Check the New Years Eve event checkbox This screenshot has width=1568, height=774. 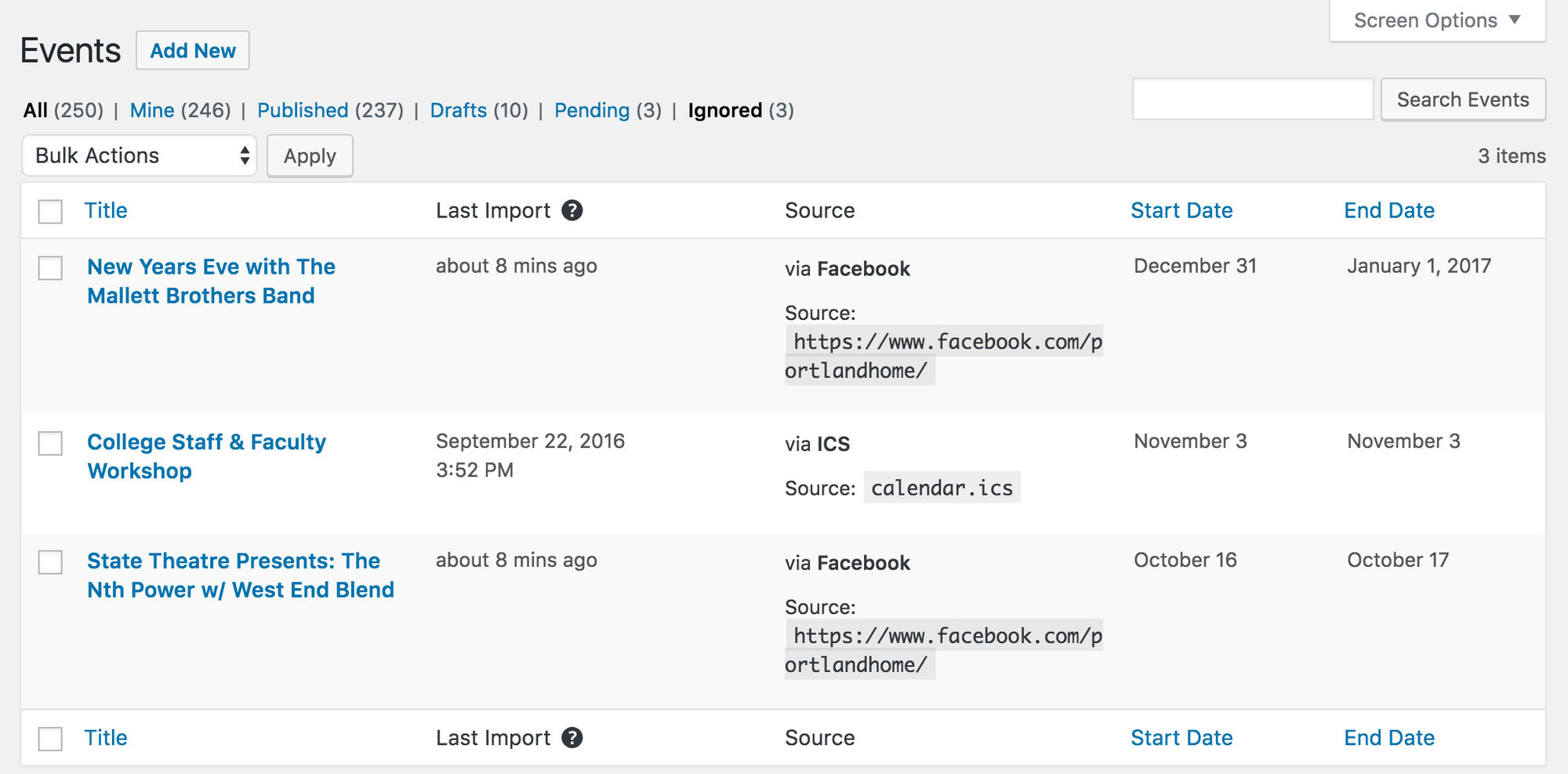[50, 269]
